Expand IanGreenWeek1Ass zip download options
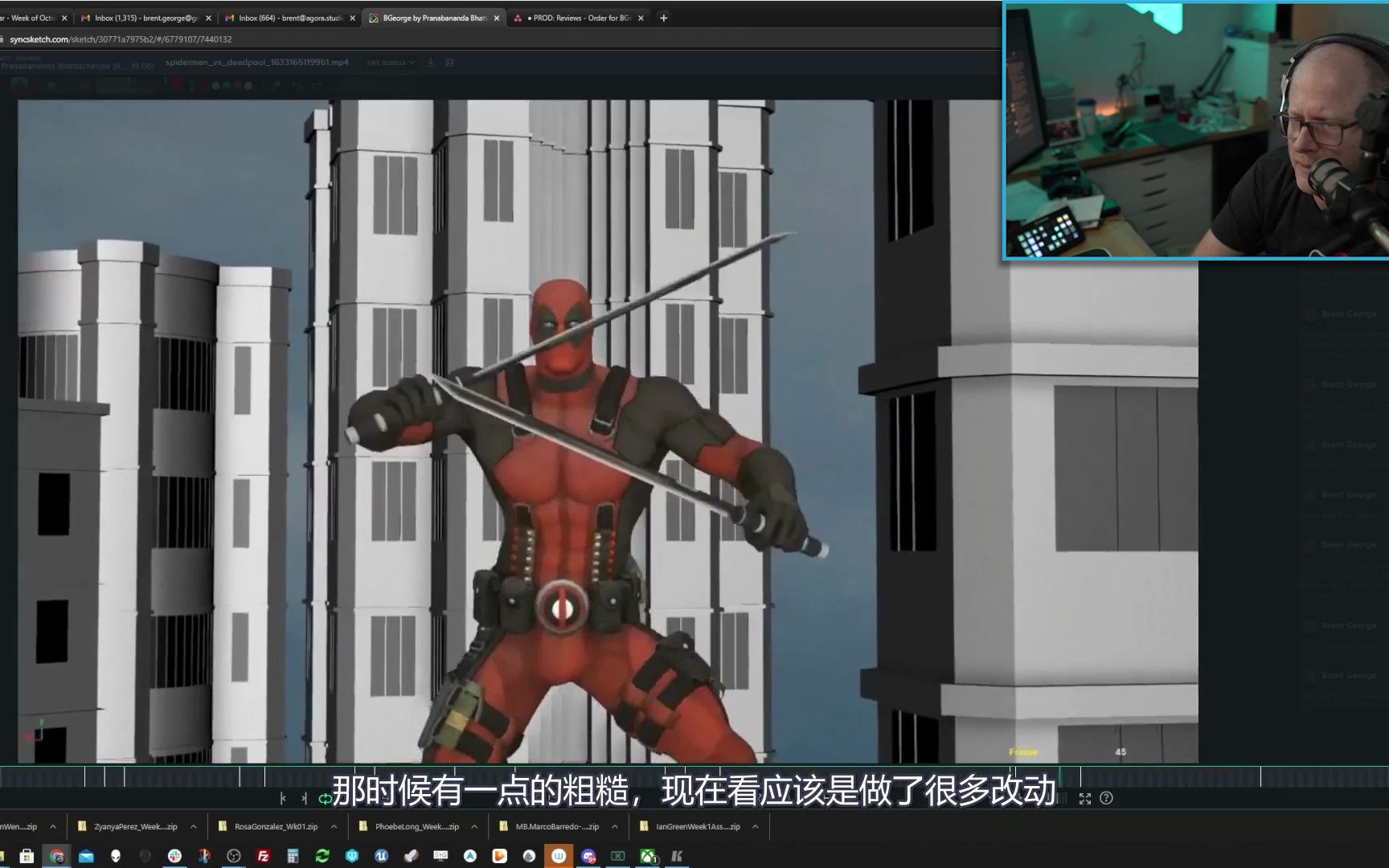Image resolution: width=1389 pixels, height=868 pixels. 756,826
